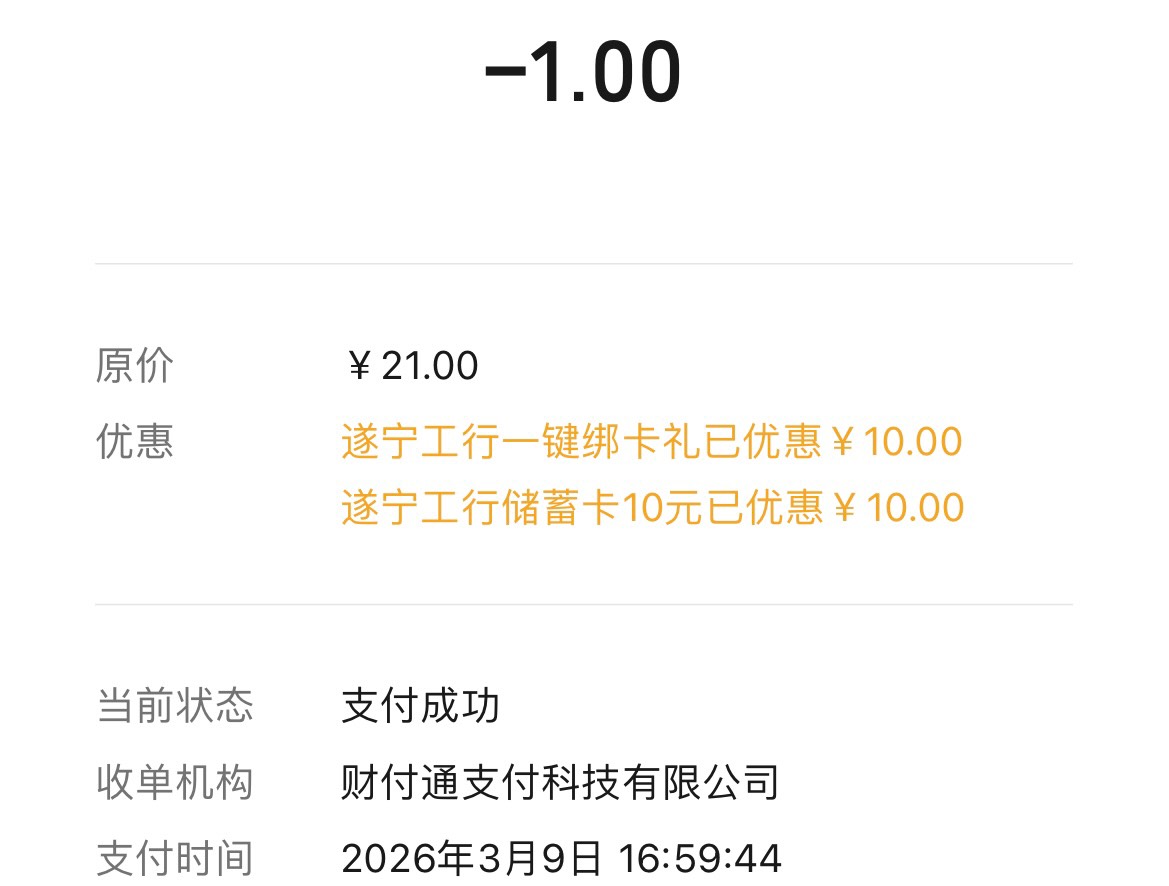Click the divider line above 当前状态
1169x886 pixels.
tap(583, 604)
